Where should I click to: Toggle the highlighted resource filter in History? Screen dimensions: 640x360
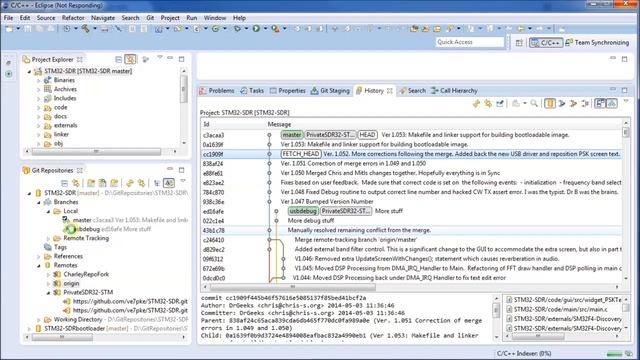(x=550, y=103)
